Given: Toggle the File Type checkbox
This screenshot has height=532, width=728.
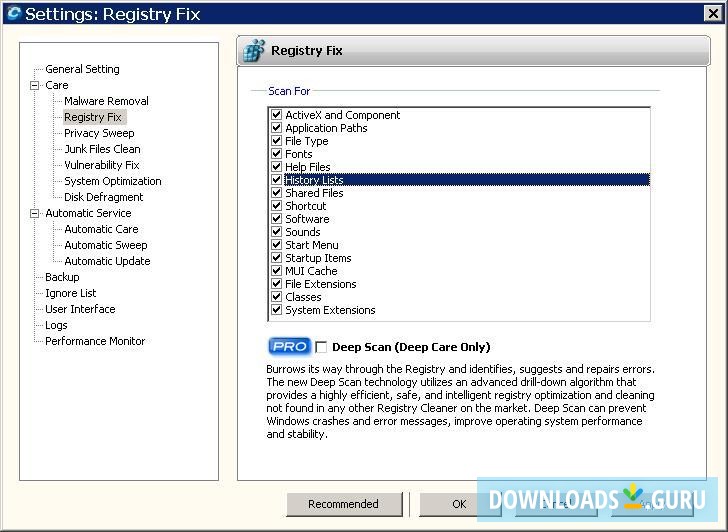Looking at the screenshot, I should [x=277, y=140].
